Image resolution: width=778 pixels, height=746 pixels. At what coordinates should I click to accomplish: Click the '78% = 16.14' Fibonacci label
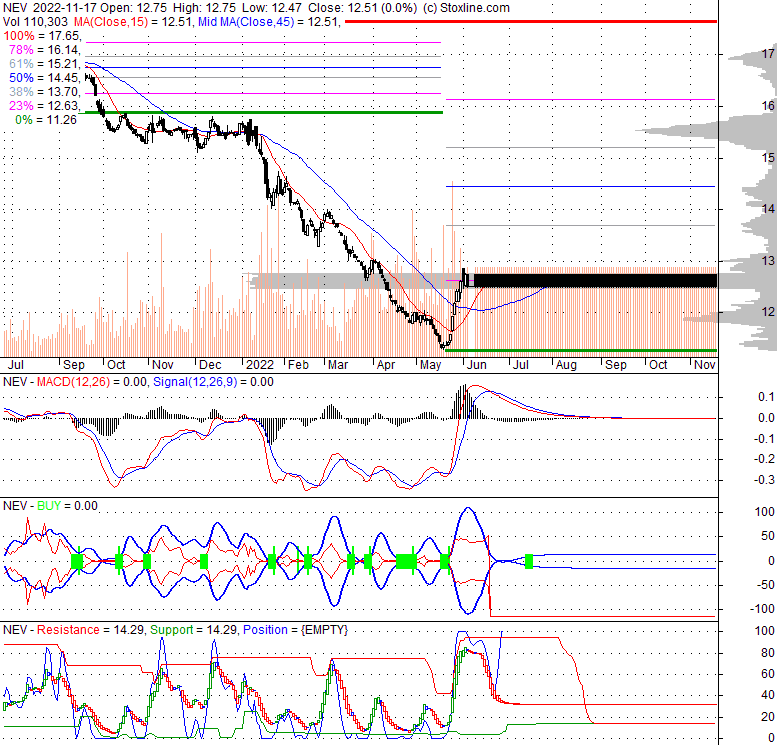point(45,50)
